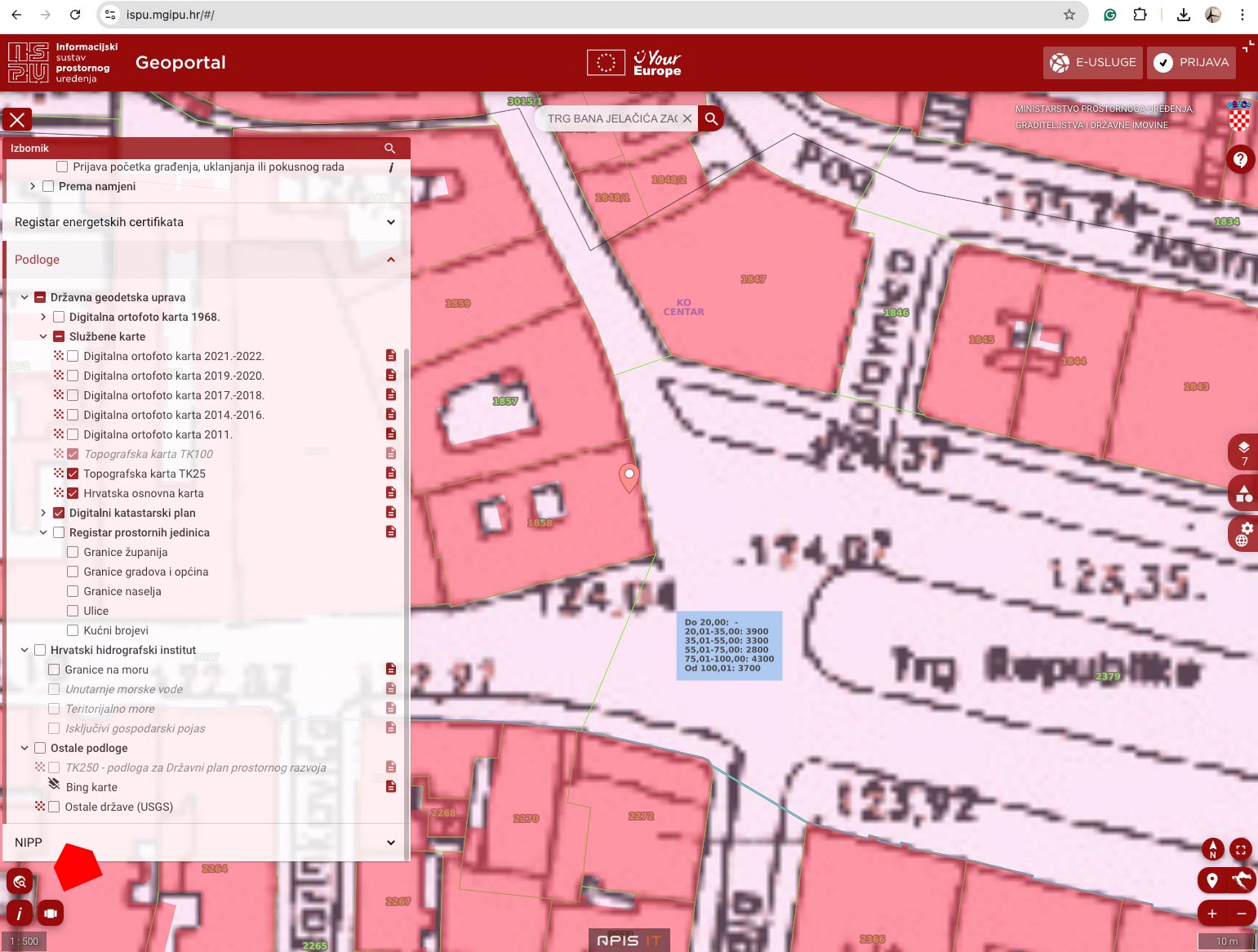Search within the Izbornik menu
The height and width of the screenshot is (952, 1258).
[389, 149]
